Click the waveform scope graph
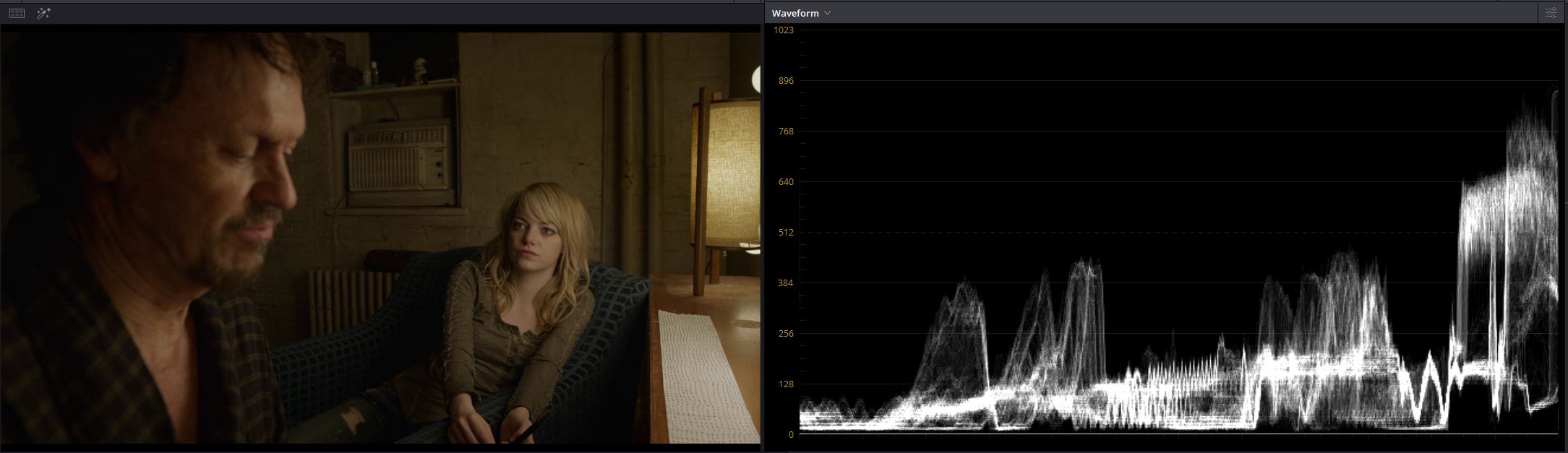This screenshot has width=1568, height=453. pyautogui.click(x=1178, y=231)
